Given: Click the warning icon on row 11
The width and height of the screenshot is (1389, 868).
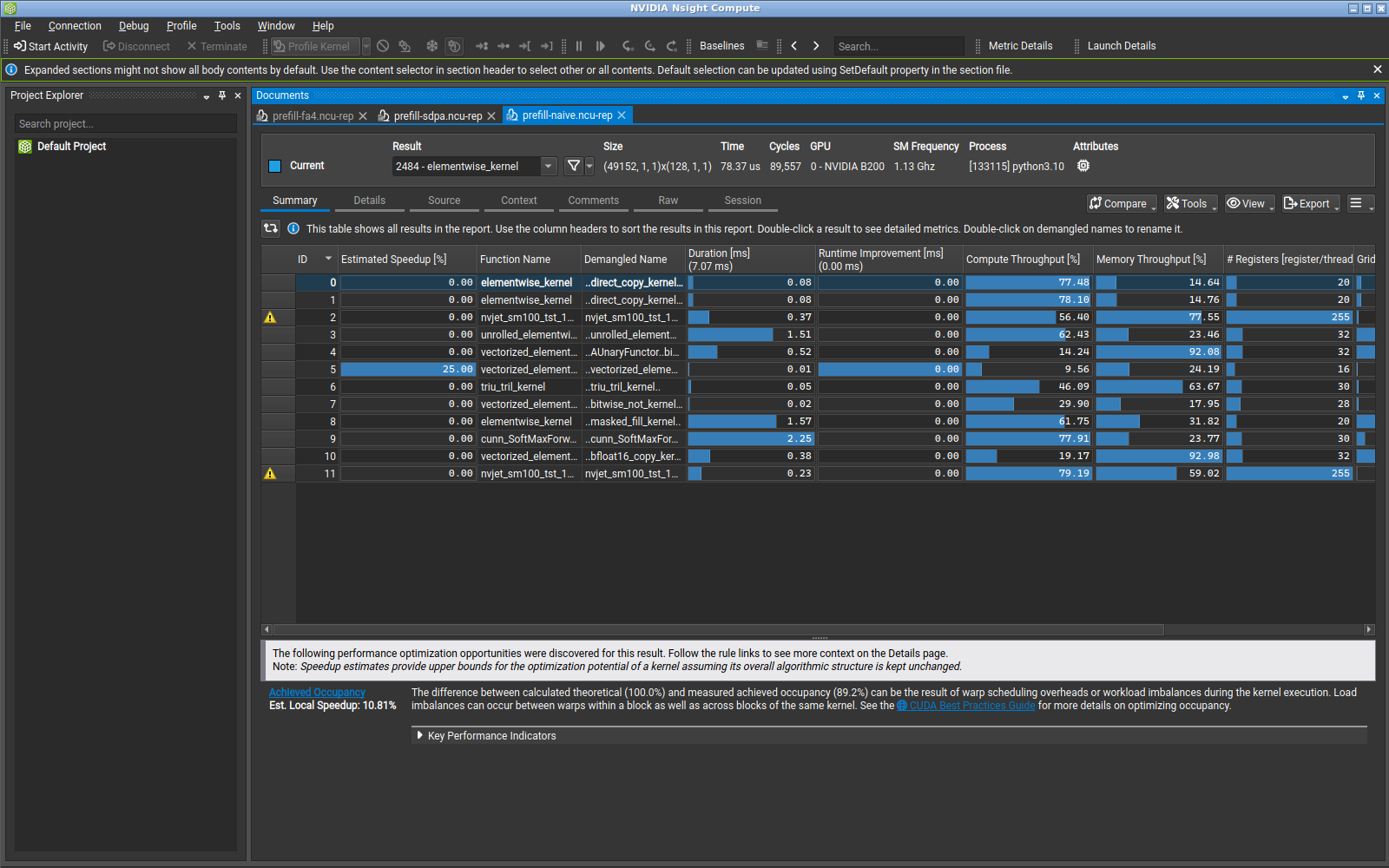Looking at the screenshot, I should [270, 474].
